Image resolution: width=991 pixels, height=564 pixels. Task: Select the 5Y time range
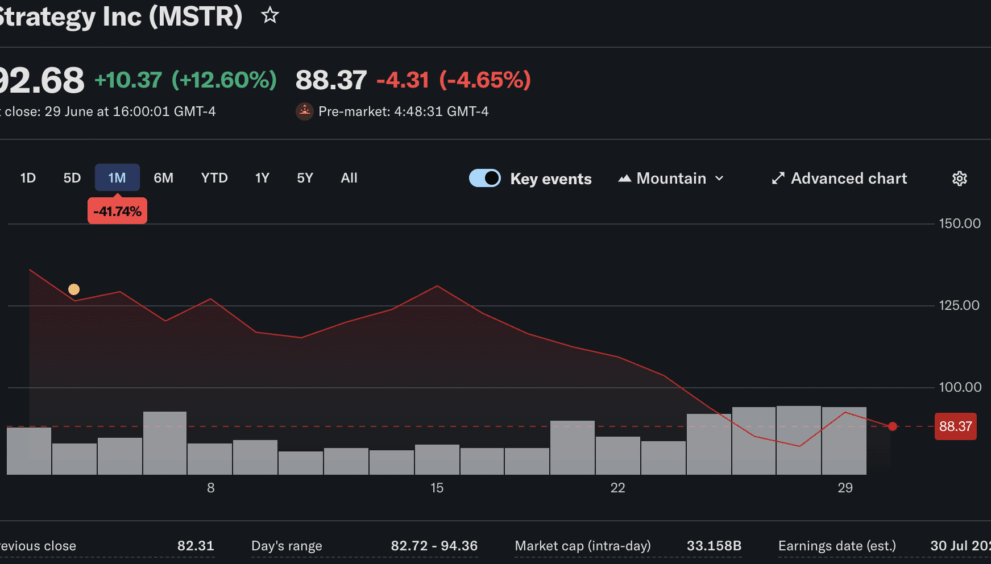click(x=305, y=178)
